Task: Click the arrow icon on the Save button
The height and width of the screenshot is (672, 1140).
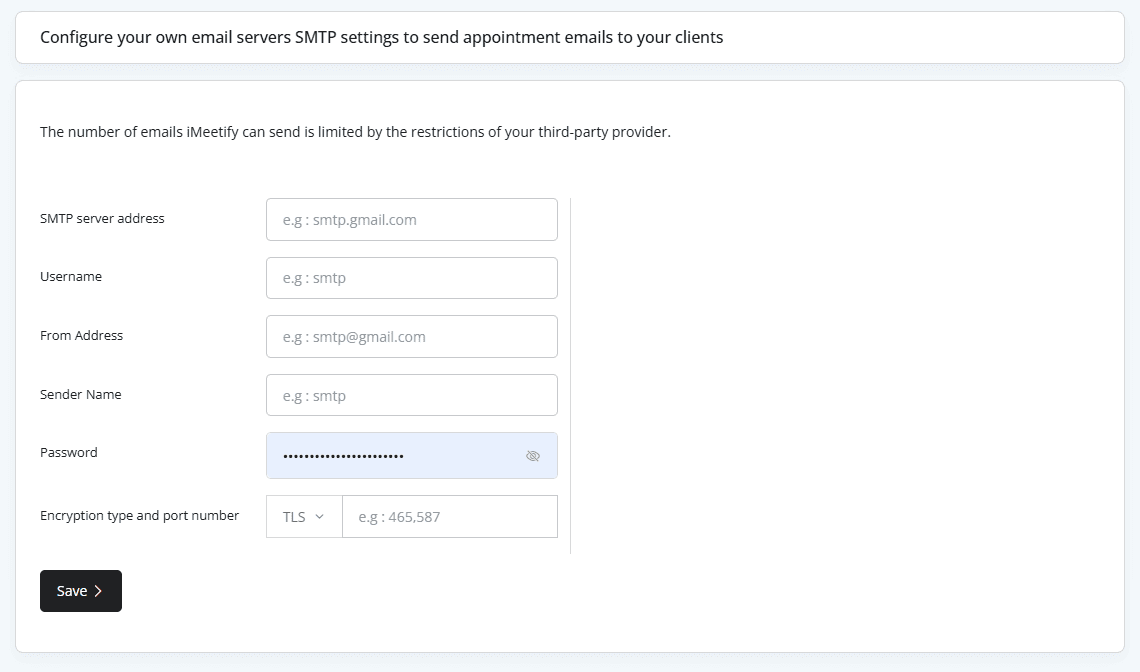Action: 98,591
